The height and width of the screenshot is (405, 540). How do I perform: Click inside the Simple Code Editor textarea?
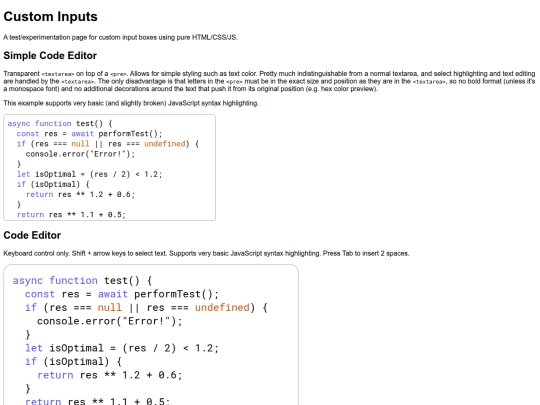coord(110,168)
